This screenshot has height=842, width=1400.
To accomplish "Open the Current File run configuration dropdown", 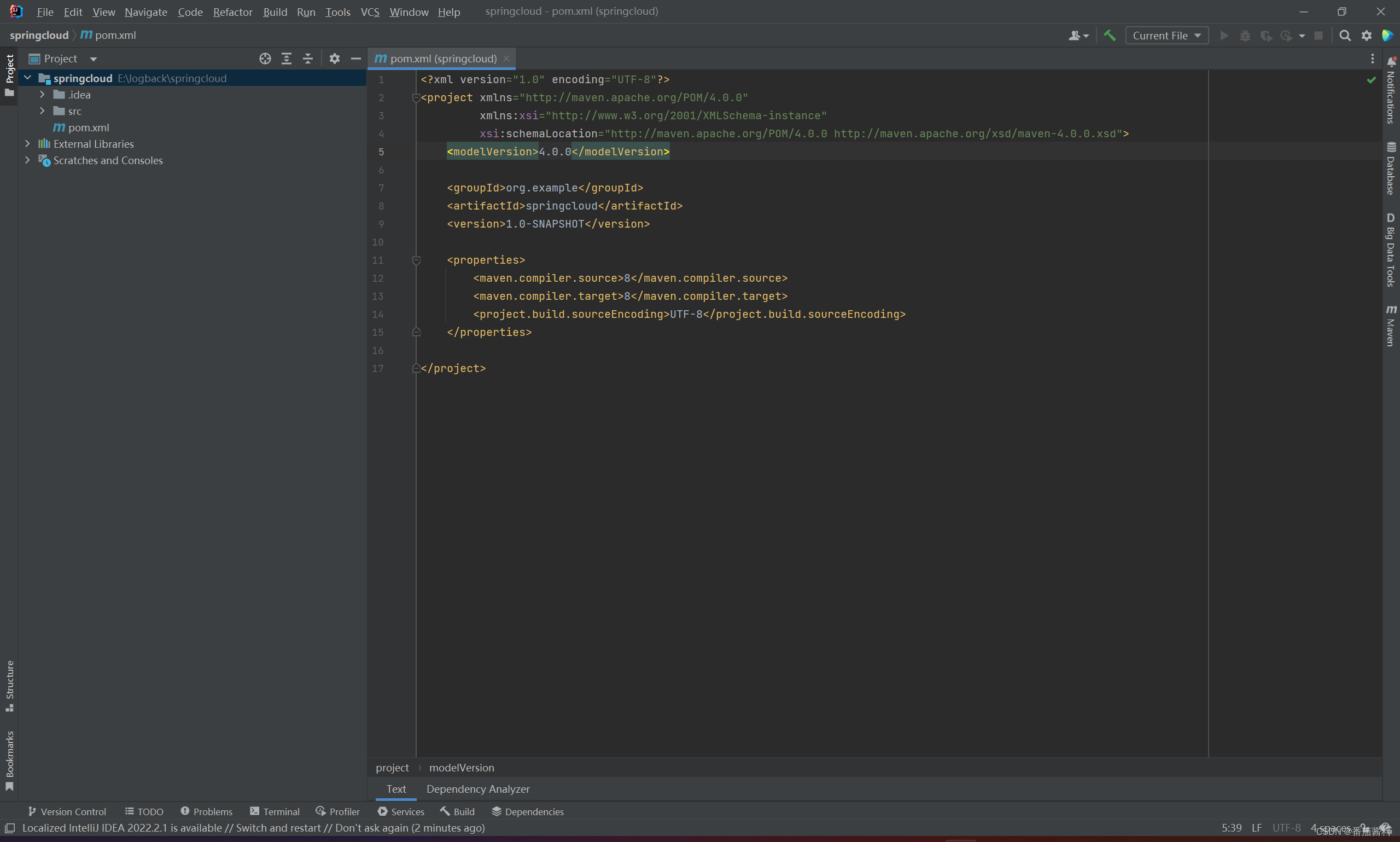I will 1166,35.
